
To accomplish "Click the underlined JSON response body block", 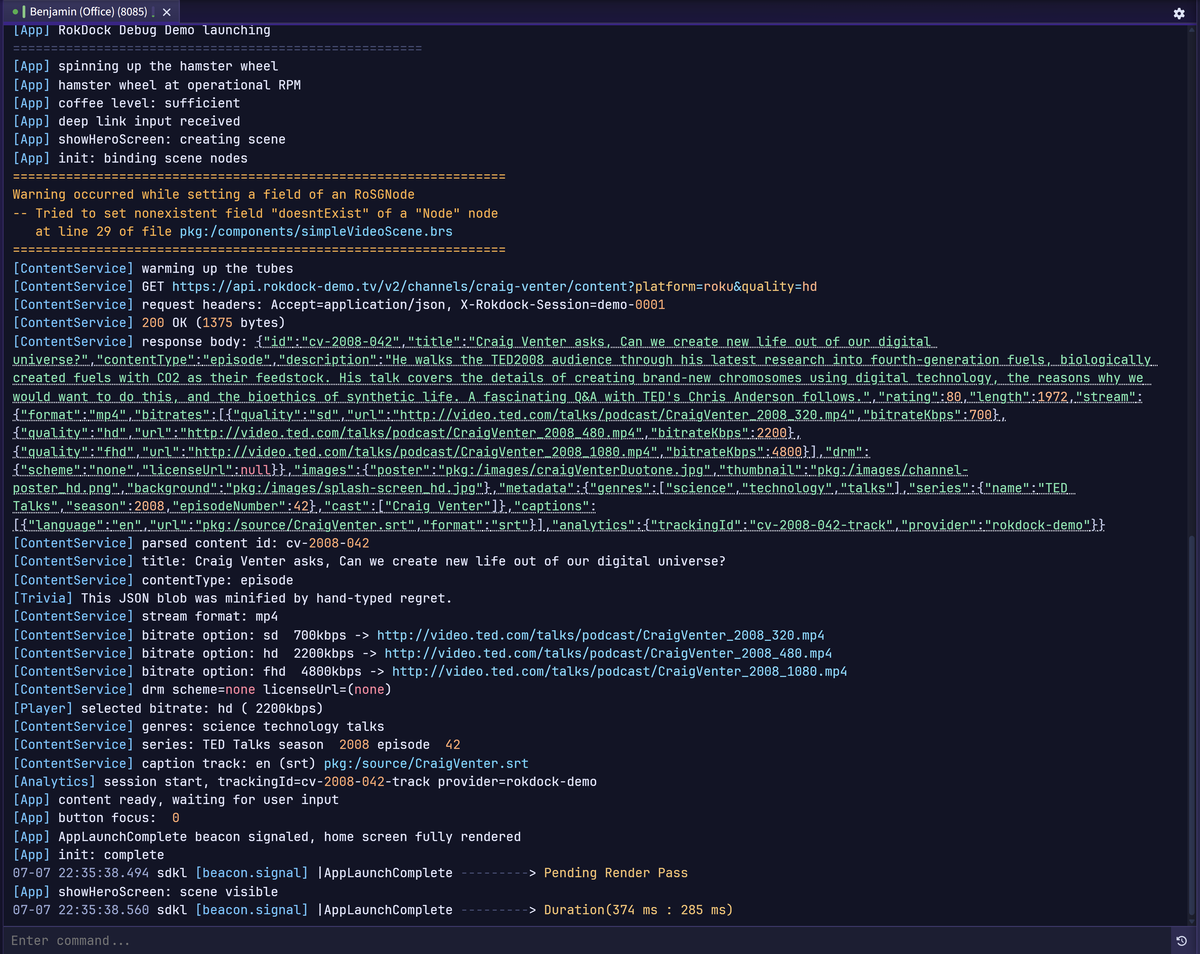I will [585, 433].
